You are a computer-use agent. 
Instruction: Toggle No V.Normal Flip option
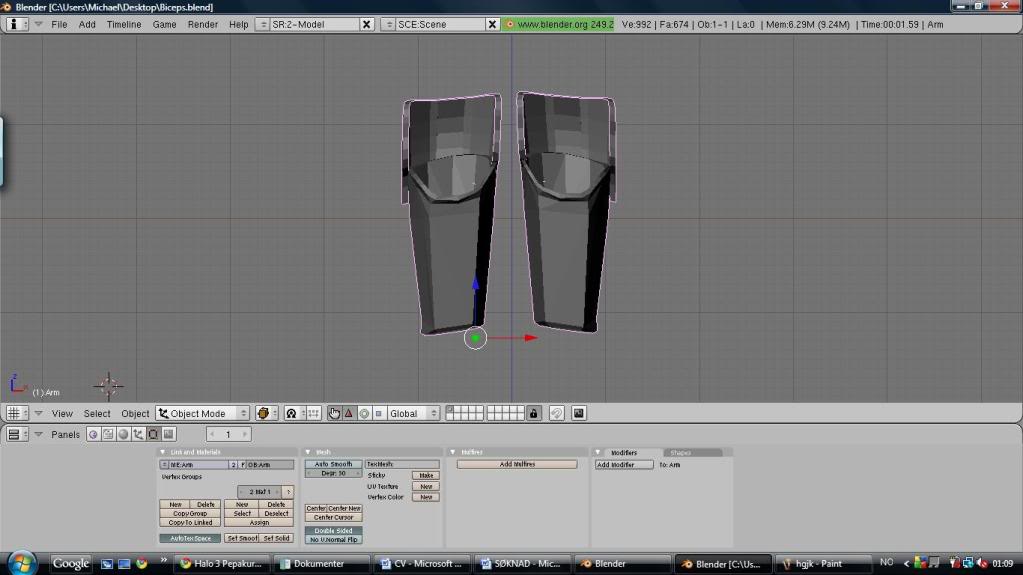pyautogui.click(x=333, y=539)
